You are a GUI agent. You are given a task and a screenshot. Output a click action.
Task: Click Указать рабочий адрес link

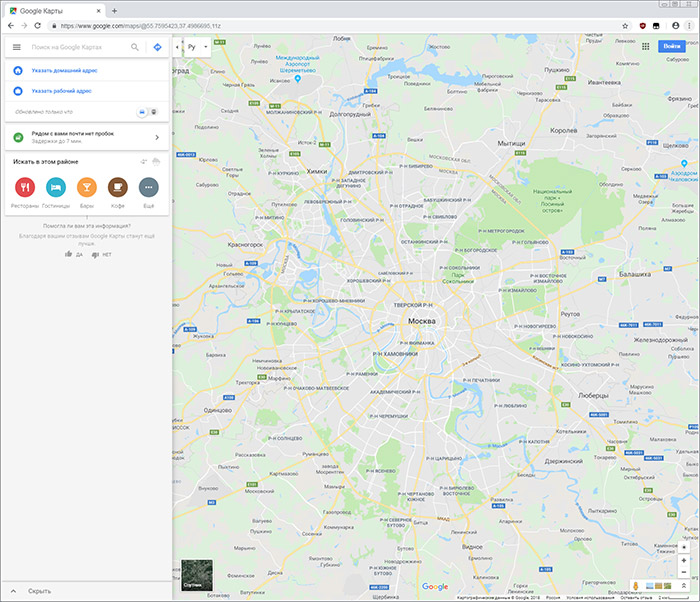coord(61,91)
